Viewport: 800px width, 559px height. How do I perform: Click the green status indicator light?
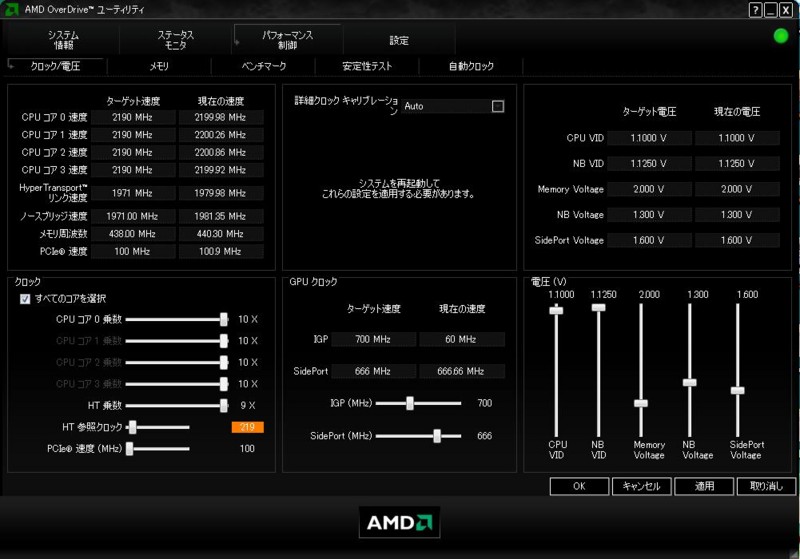(x=781, y=36)
